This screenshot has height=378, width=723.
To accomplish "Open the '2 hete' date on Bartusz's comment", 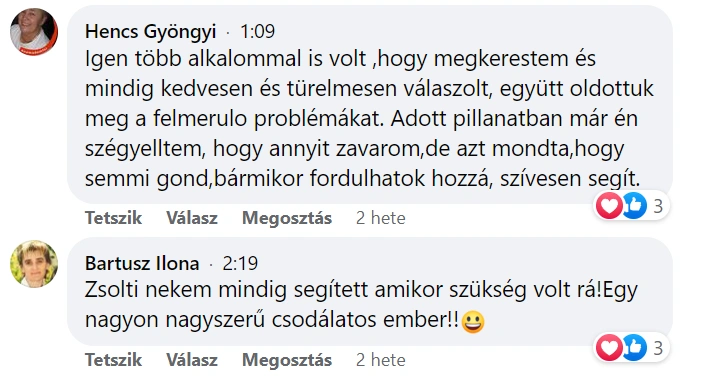I will click(x=380, y=360).
